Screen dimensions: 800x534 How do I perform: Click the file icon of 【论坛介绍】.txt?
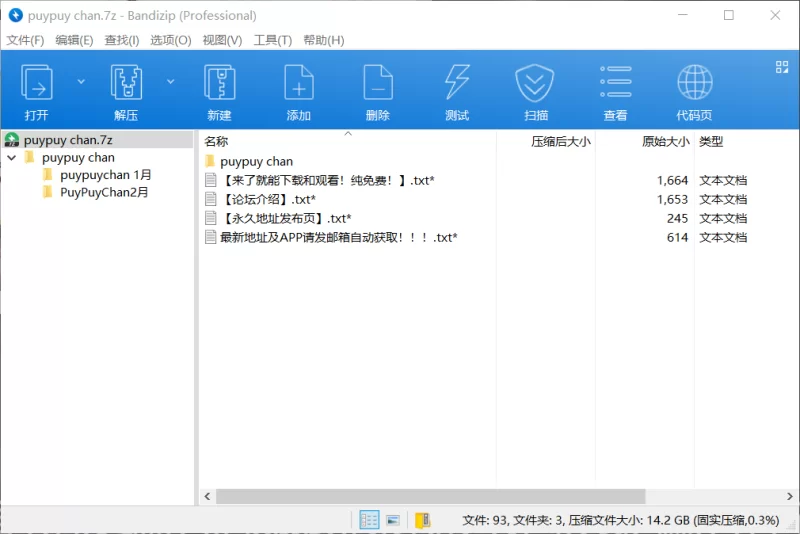click(211, 199)
